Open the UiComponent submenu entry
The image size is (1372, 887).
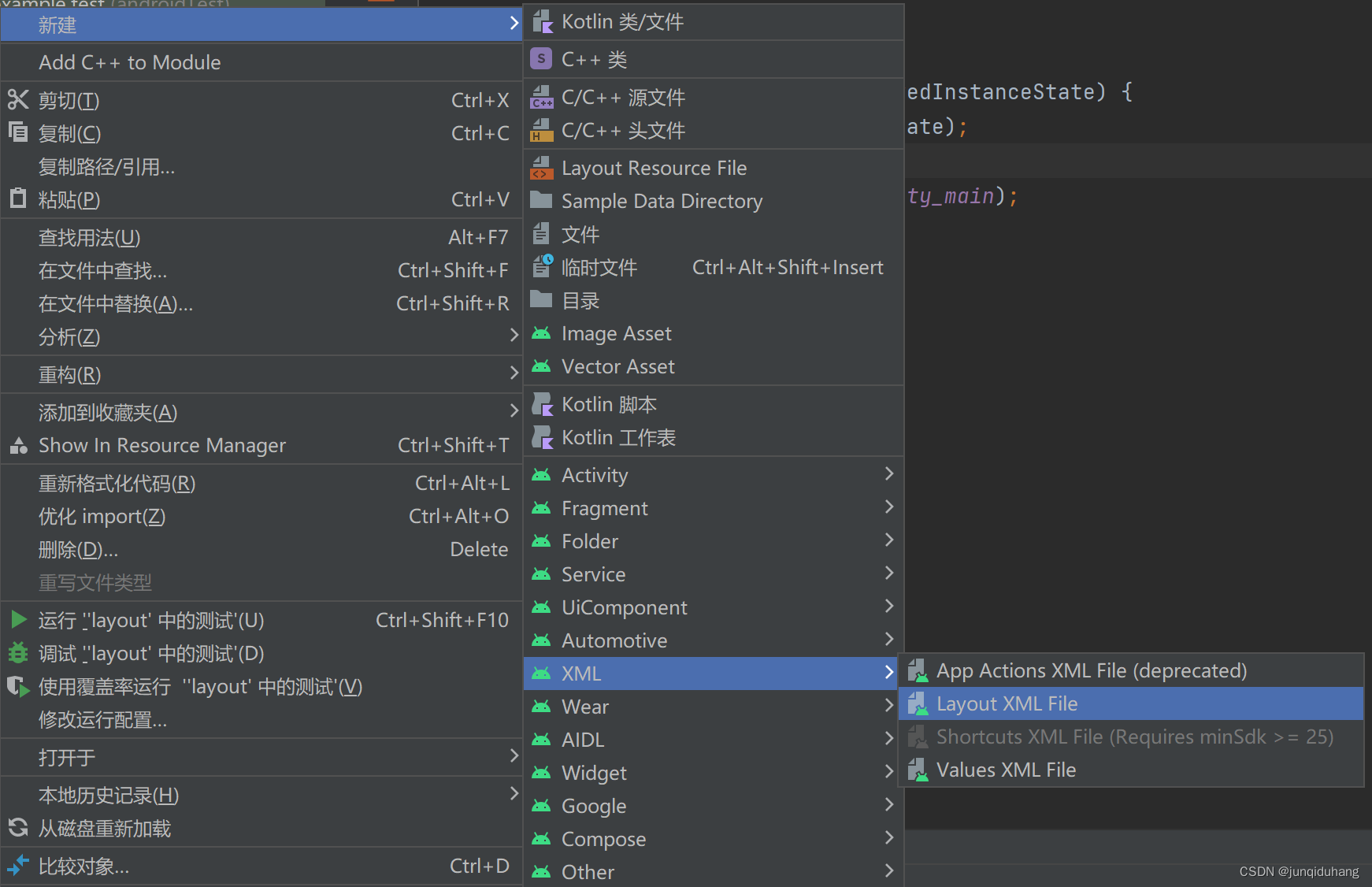(x=713, y=607)
